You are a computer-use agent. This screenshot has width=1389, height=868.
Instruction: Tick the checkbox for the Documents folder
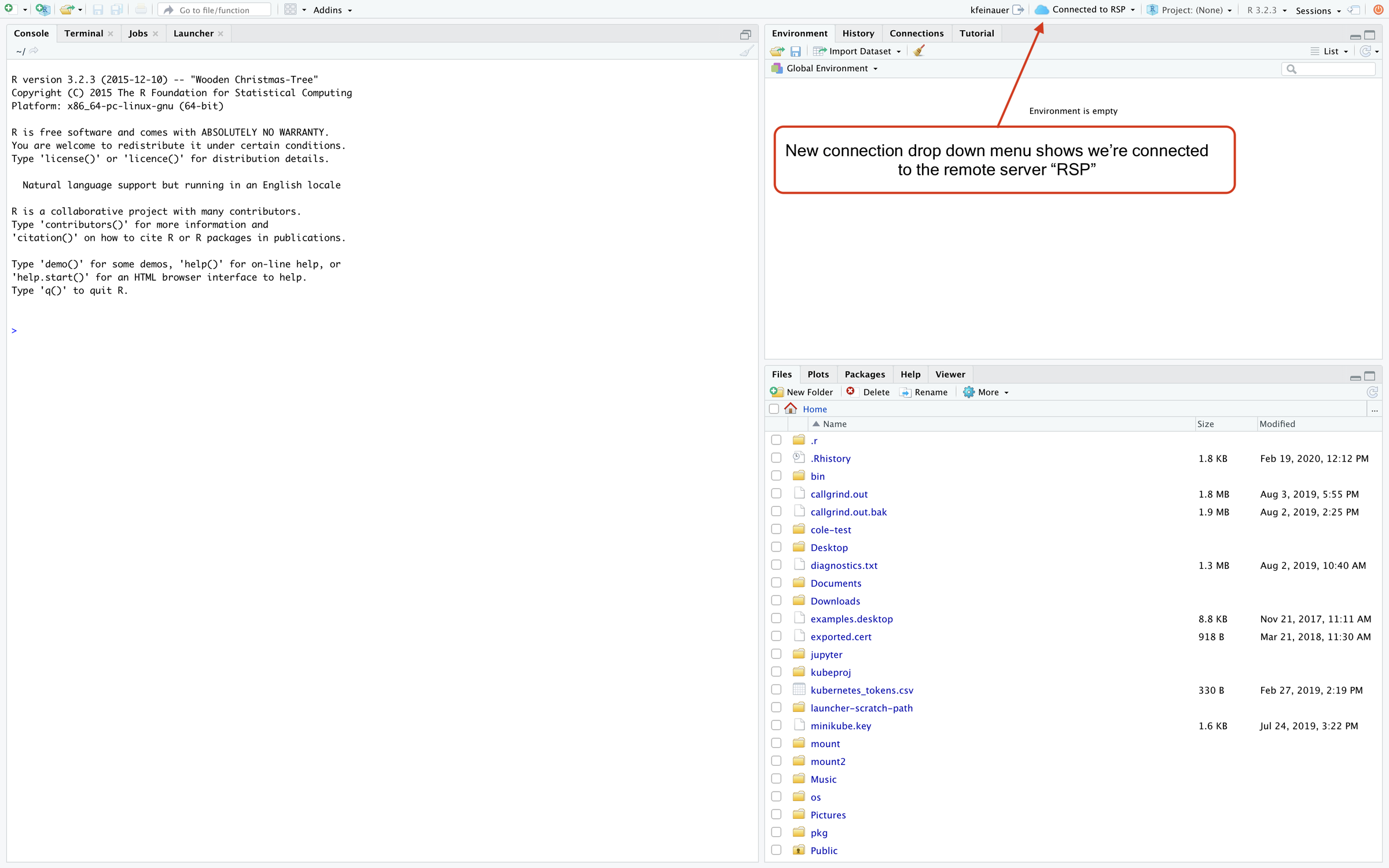click(x=776, y=583)
